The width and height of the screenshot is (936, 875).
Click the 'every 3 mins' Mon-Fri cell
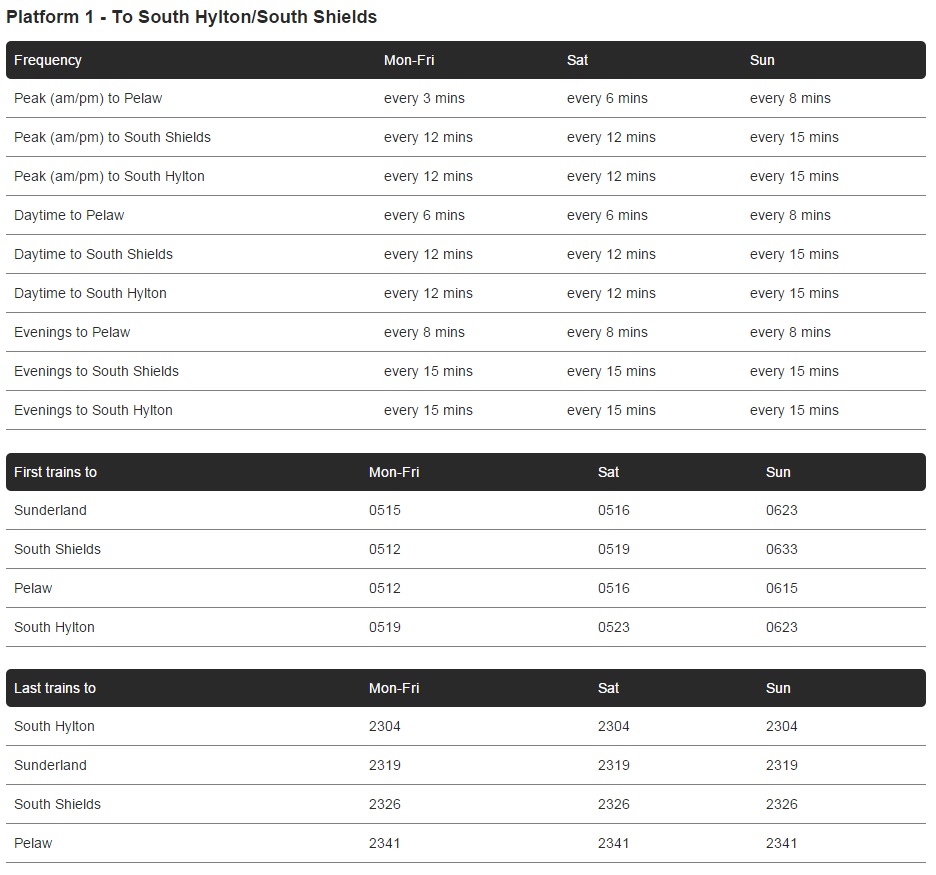[x=424, y=98]
